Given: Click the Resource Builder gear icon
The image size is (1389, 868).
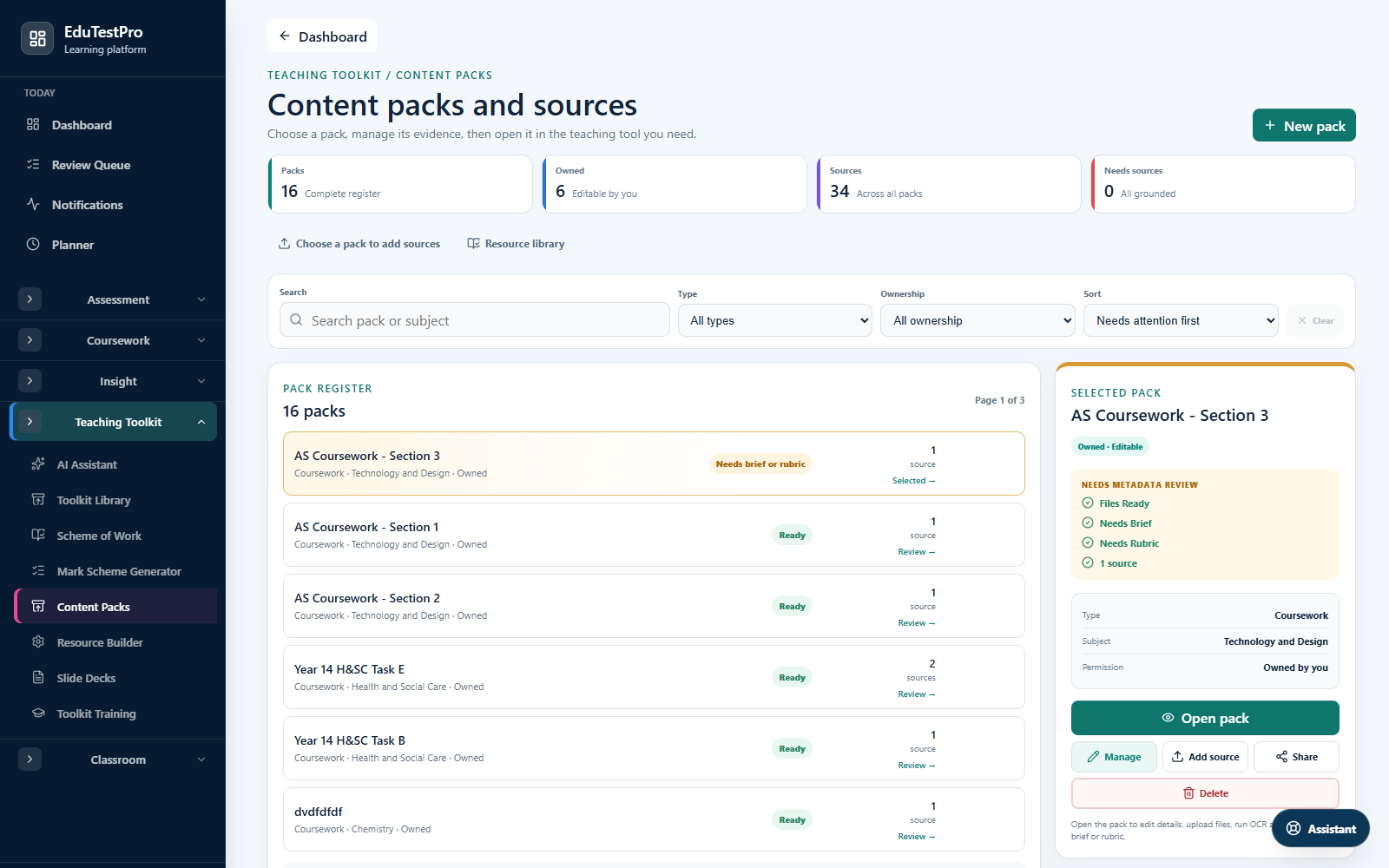Looking at the screenshot, I should (38, 642).
